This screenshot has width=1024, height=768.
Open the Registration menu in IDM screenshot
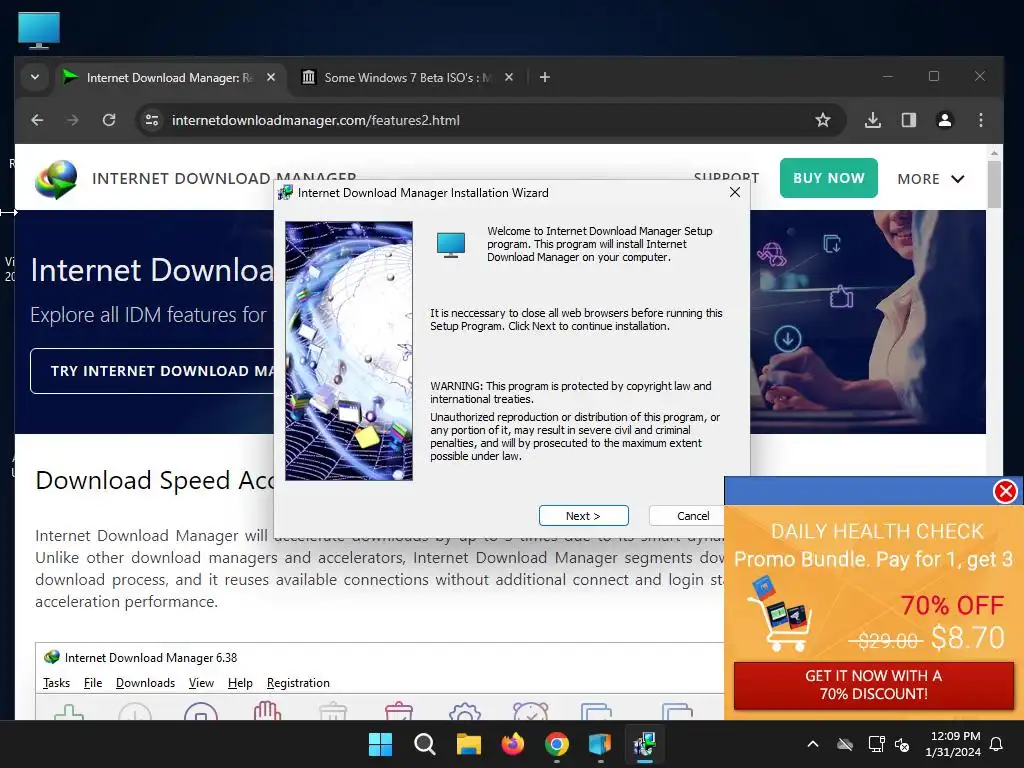tap(298, 682)
